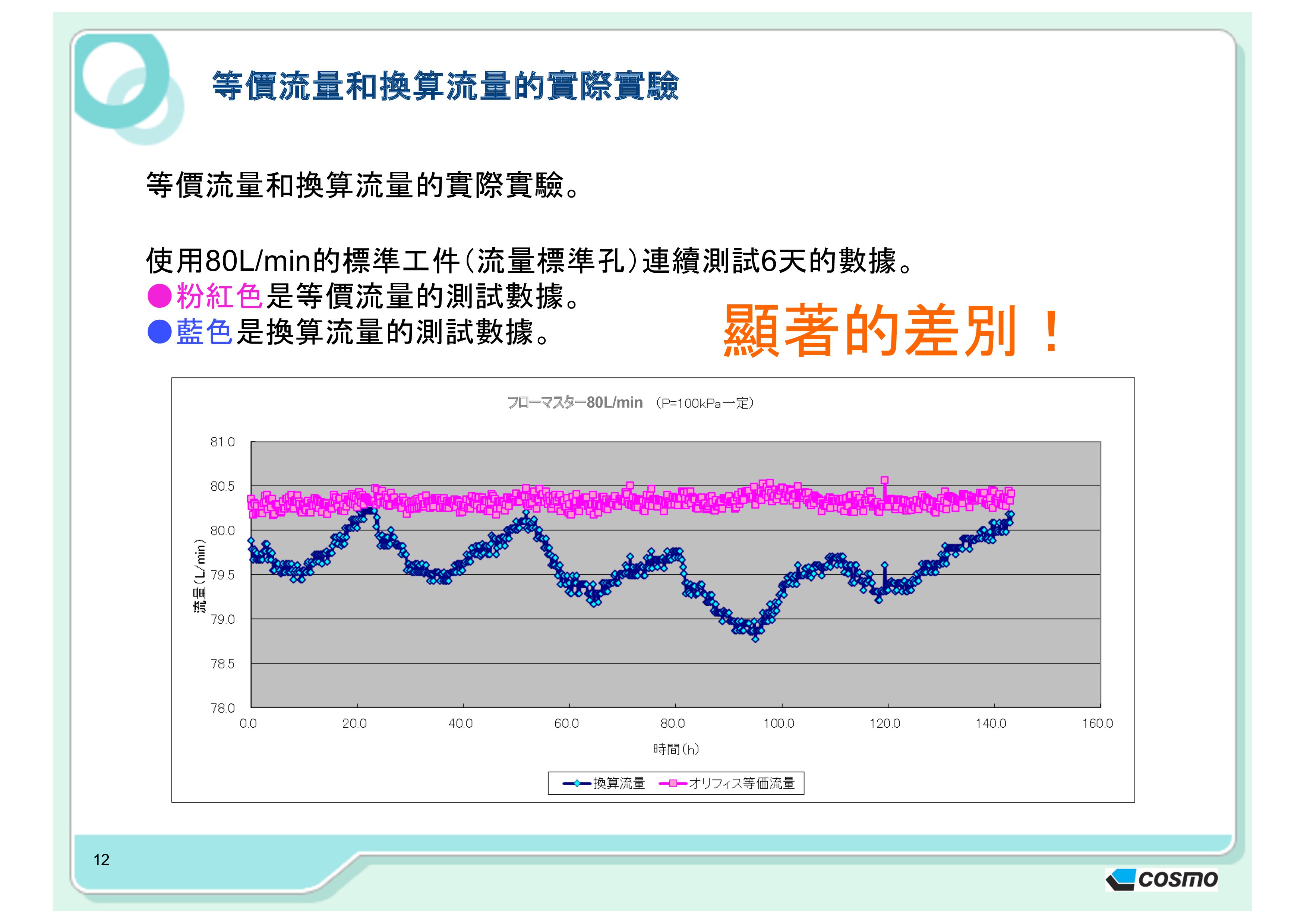Click the pink bullet circle
The width and height of the screenshot is (1307, 924).
(160, 296)
